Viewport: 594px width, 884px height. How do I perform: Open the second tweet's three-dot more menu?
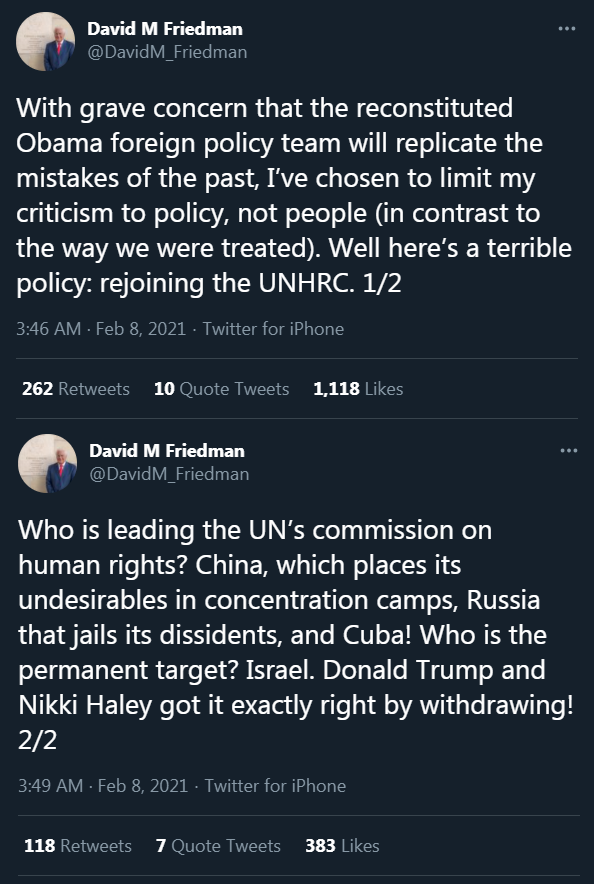569,450
